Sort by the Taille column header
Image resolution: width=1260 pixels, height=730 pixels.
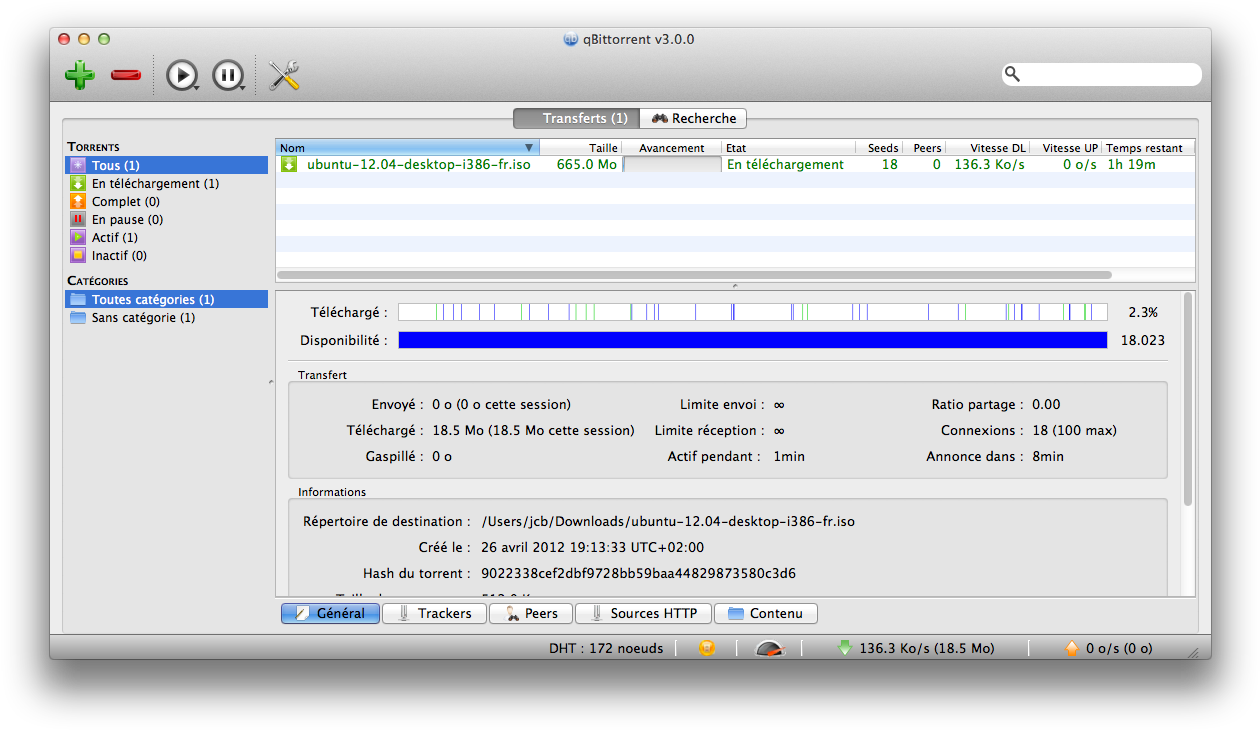580,147
